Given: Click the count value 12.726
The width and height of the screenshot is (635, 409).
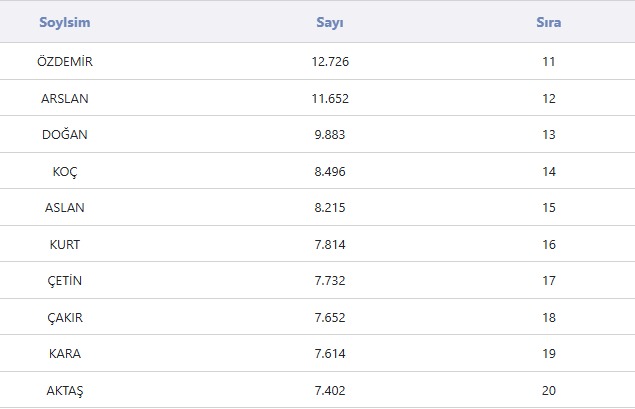Looking at the screenshot, I should pyautogui.click(x=330, y=62).
